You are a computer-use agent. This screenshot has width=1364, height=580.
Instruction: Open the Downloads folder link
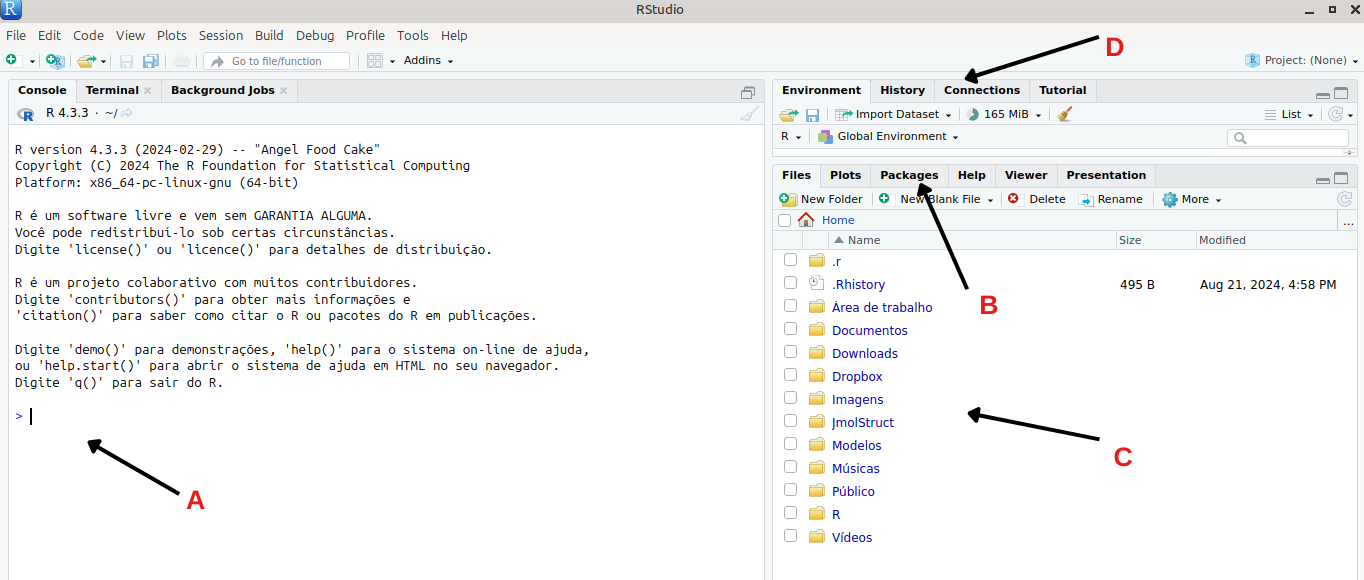coord(865,353)
